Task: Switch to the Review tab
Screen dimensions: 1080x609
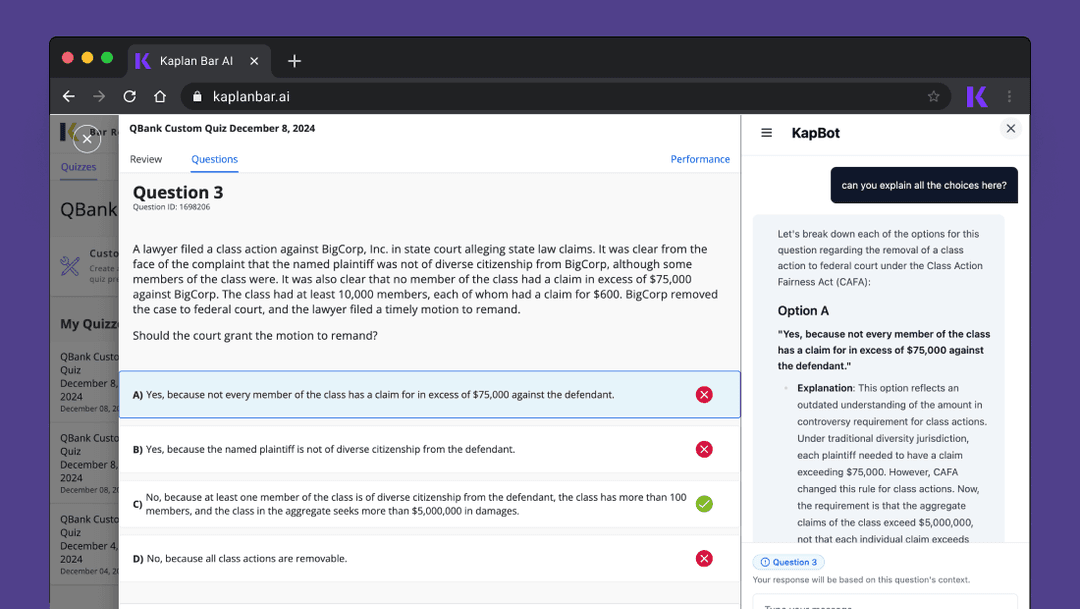Action: (x=146, y=159)
